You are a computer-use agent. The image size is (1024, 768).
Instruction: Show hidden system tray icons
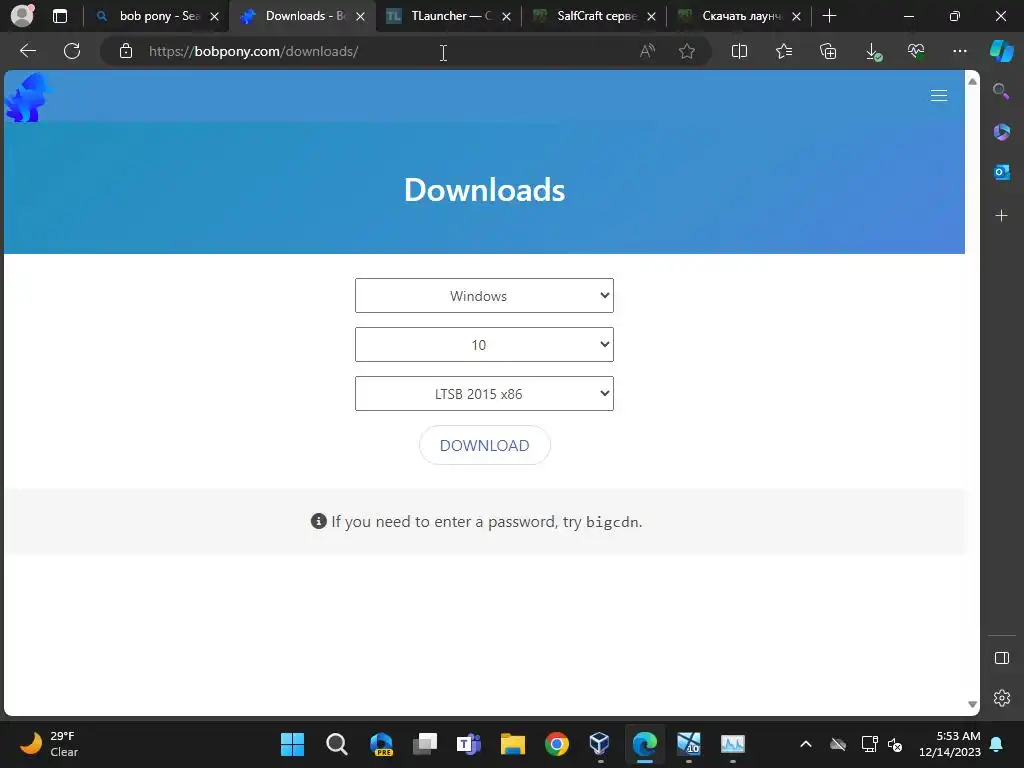tap(806, 744)
